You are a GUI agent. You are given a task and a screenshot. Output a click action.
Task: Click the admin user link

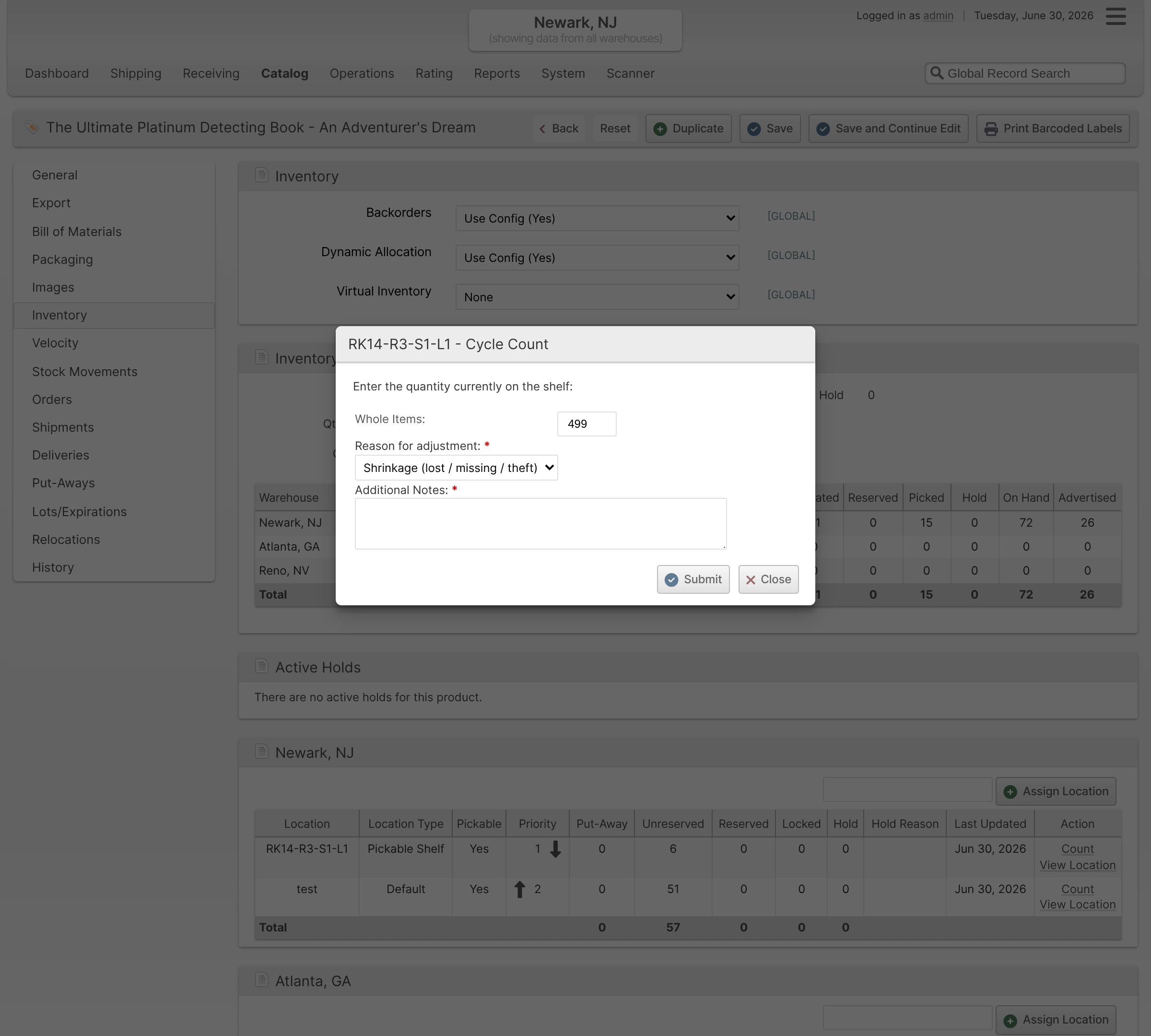point(938,15)
